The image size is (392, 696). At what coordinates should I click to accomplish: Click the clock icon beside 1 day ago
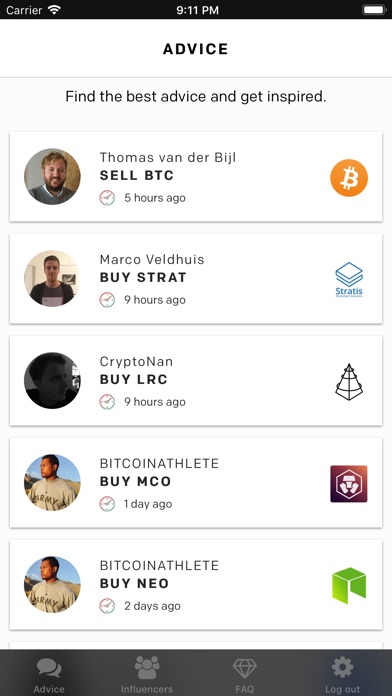click(107, 504)
